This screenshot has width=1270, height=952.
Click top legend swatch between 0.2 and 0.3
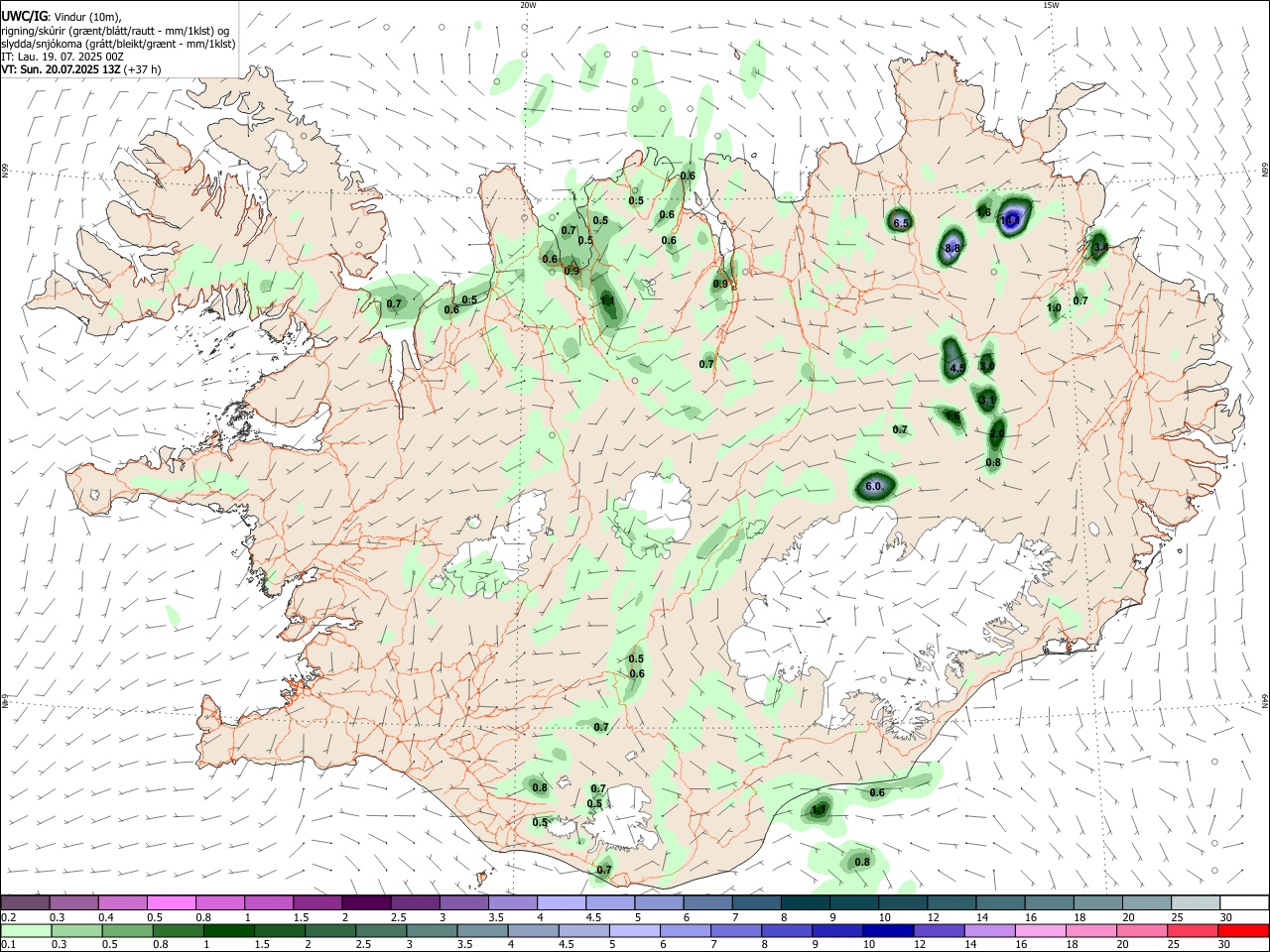(x=25, y=902)
